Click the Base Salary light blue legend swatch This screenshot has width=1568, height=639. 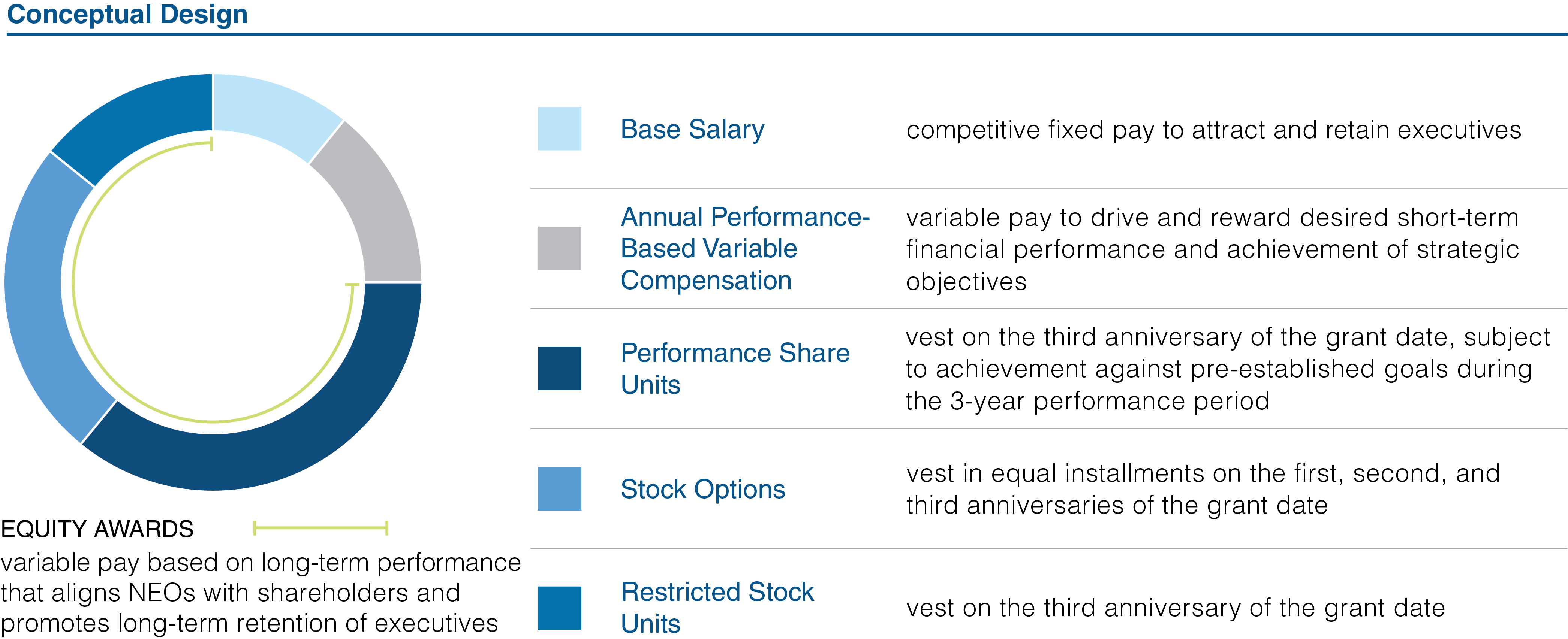click(x=559, y=128)
